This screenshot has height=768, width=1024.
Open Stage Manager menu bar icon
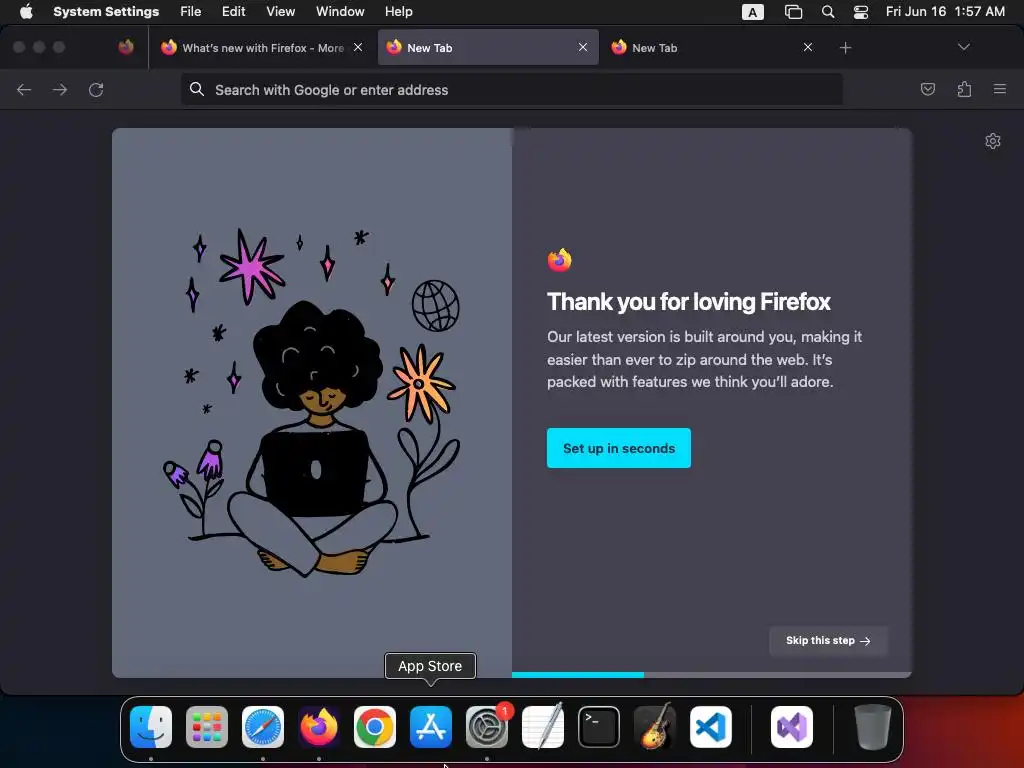tap(793, 12)
